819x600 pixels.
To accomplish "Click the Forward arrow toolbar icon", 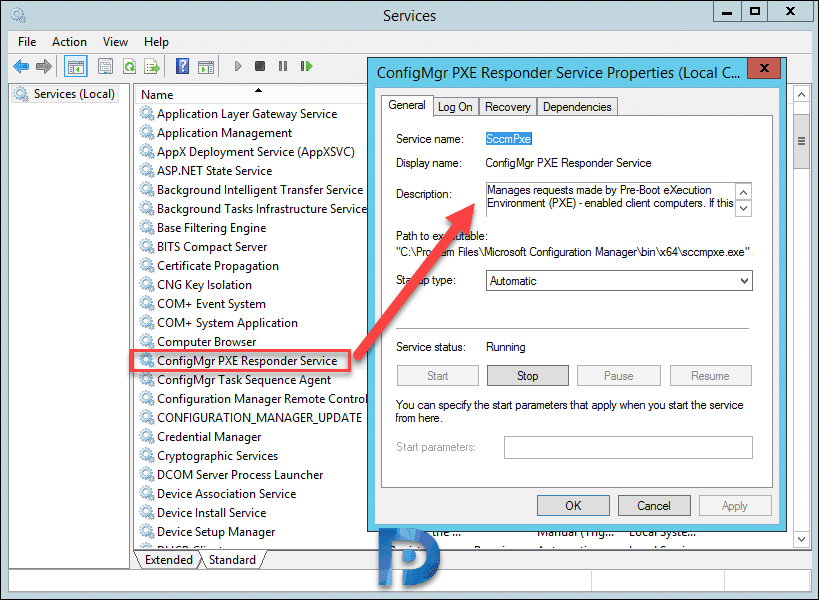I will tap(44, 66).
